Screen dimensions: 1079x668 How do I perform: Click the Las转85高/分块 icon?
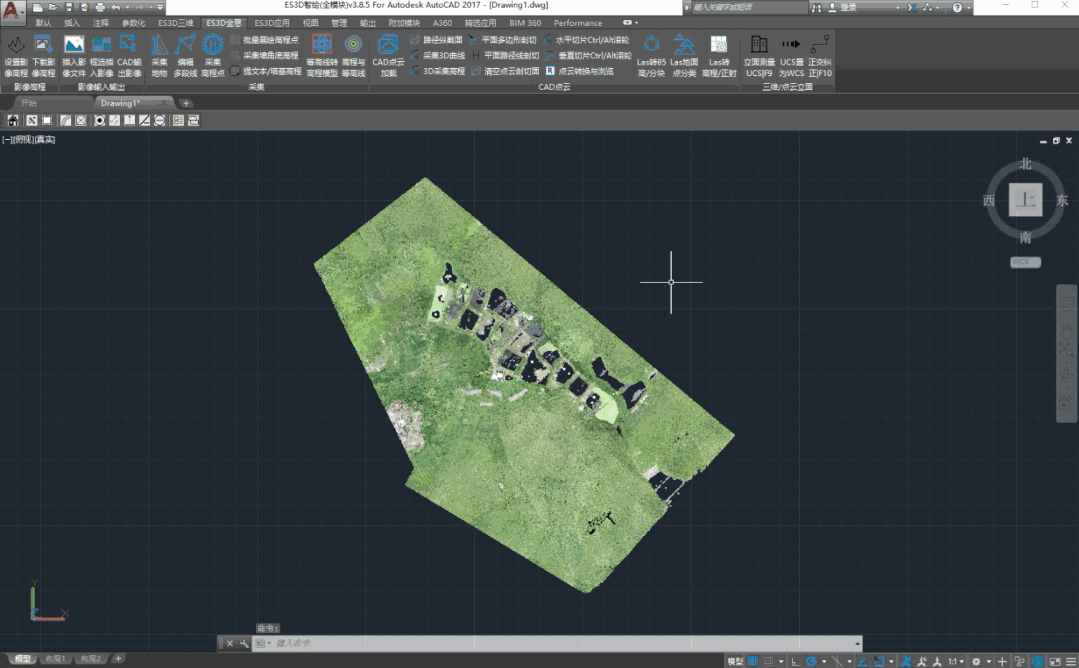click(x=651, y=56)
